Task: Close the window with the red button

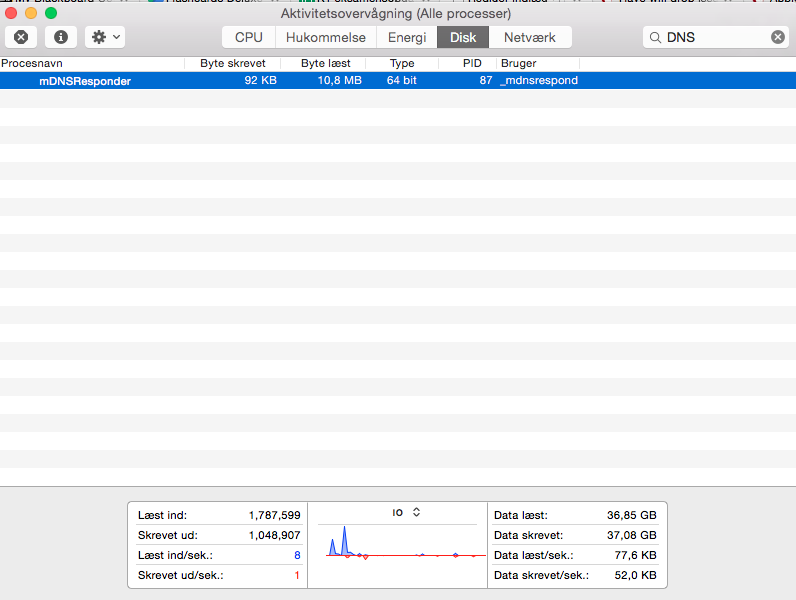Action: point(11,13)
